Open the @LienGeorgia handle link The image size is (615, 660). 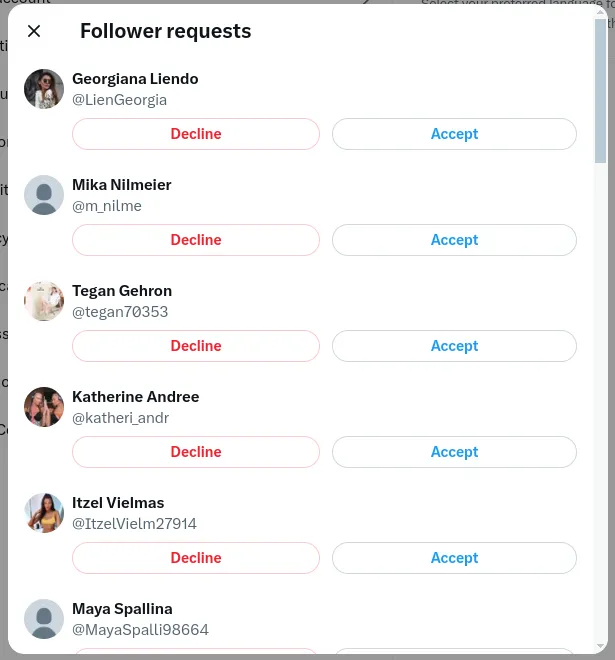(x=120, y=100)
